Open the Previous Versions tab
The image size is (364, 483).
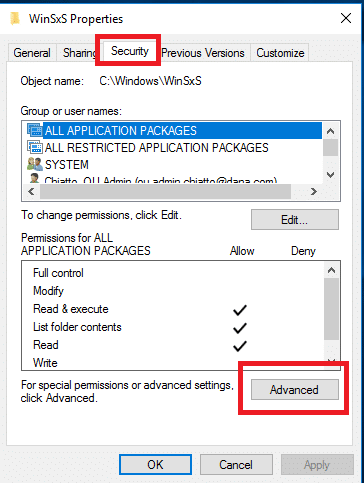click(203, 53)
